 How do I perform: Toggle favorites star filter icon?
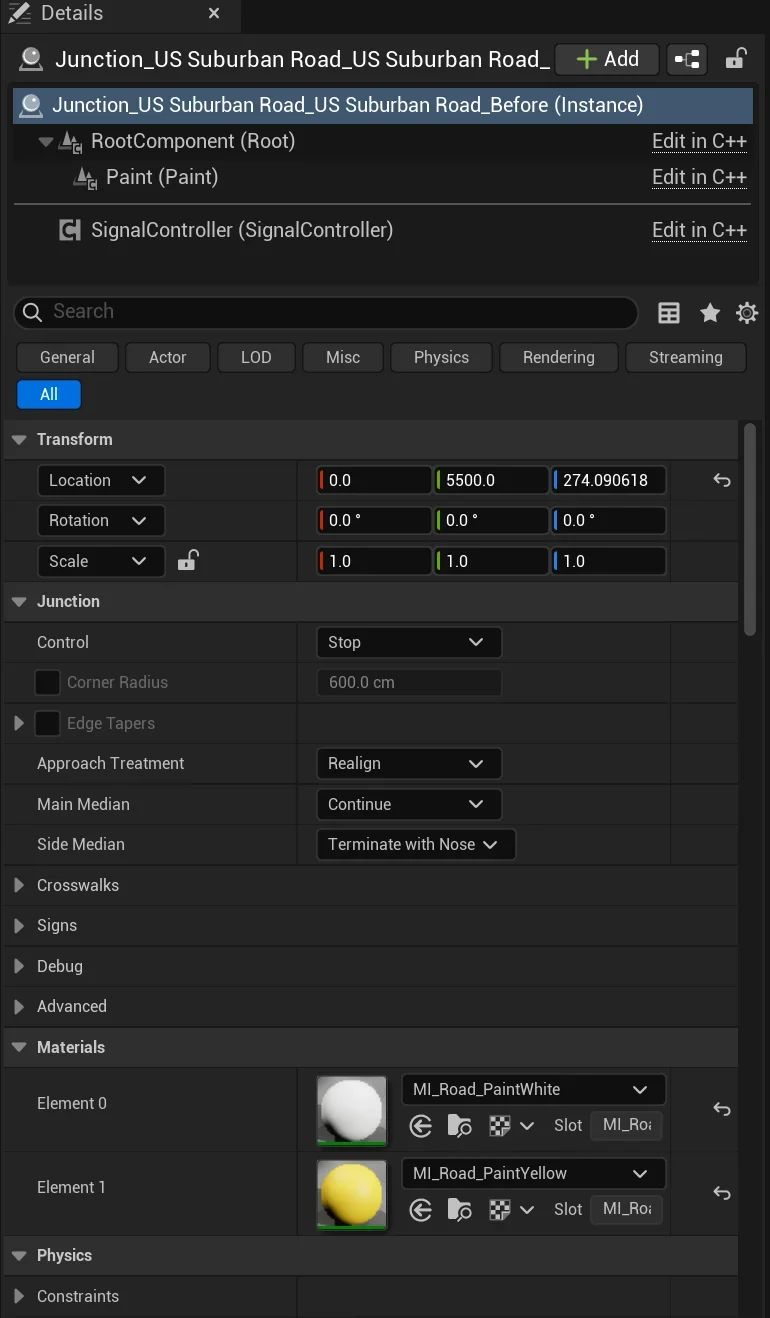coord(710,313)
